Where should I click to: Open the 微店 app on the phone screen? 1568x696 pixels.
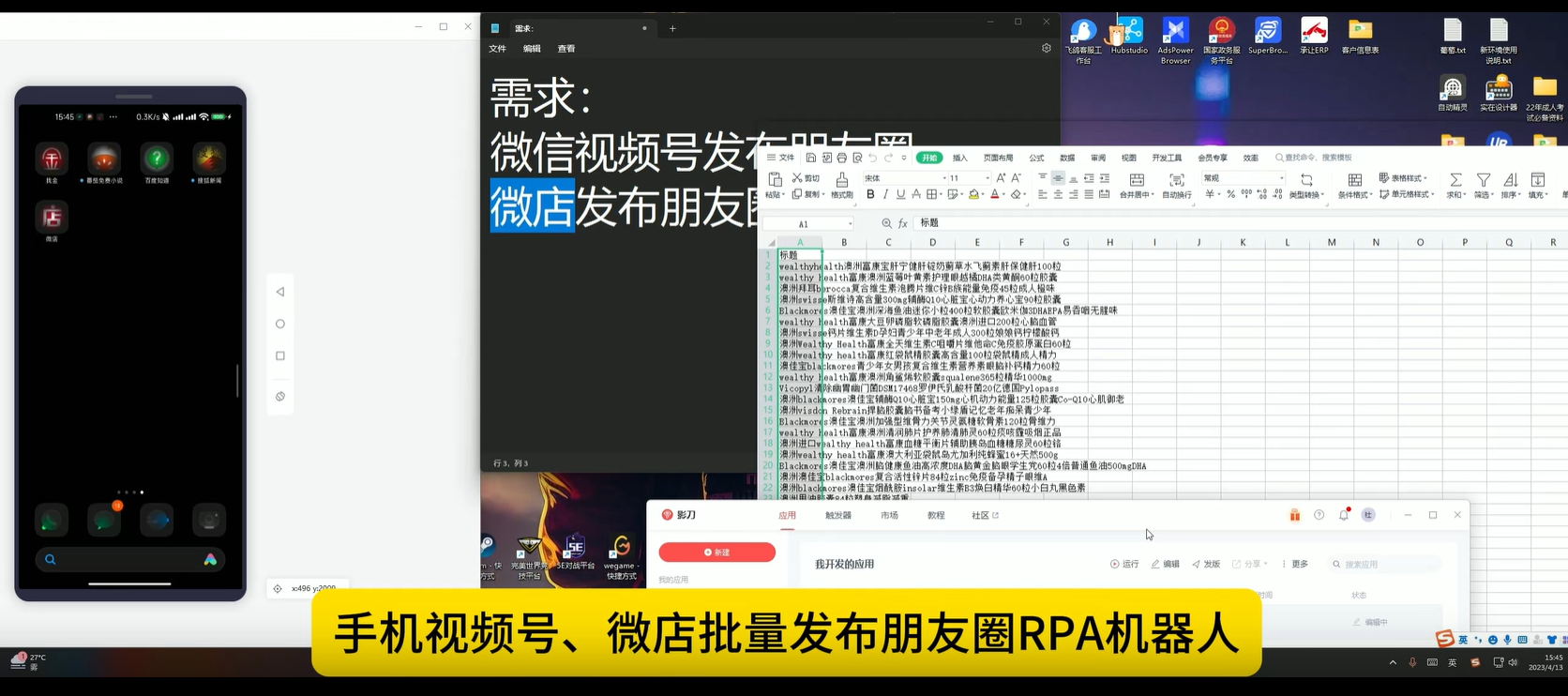(52, 217)
